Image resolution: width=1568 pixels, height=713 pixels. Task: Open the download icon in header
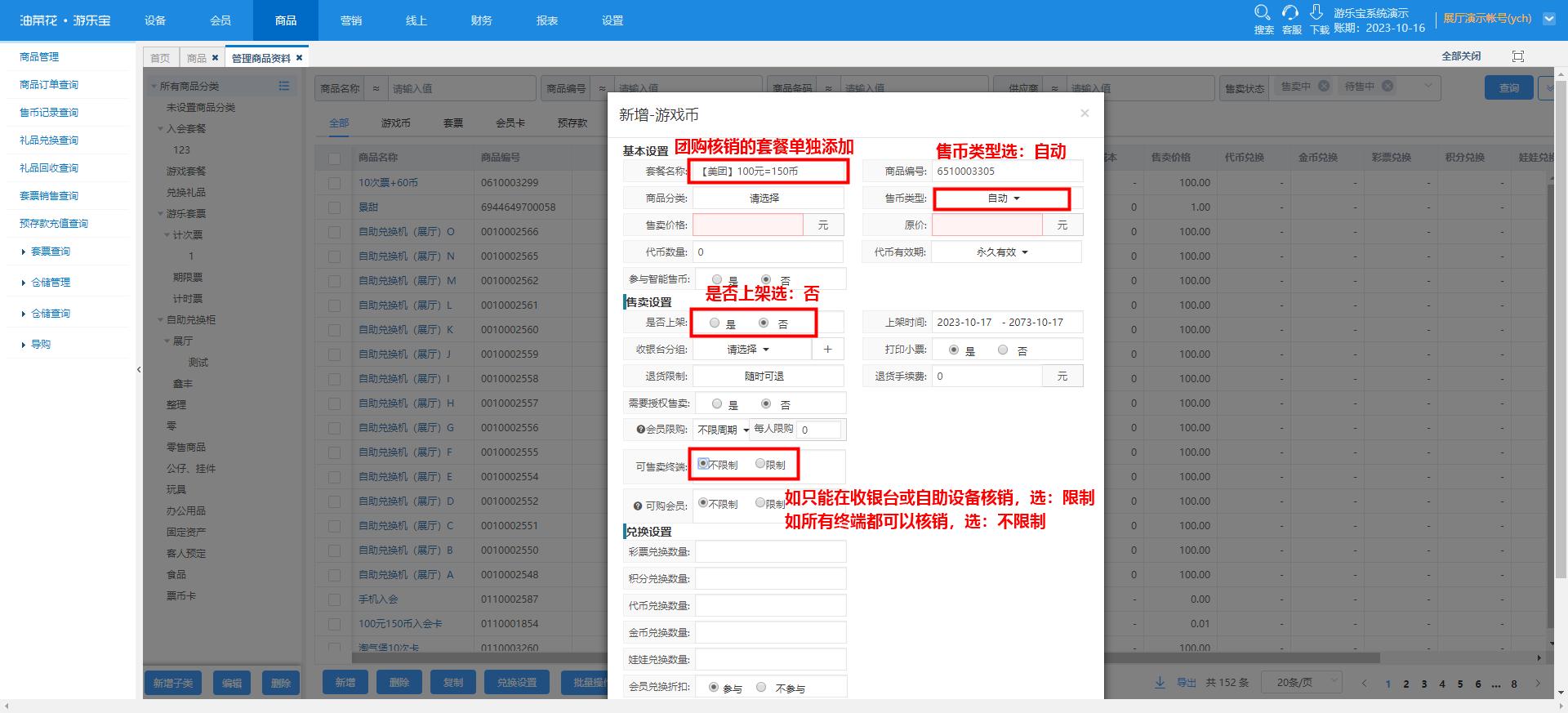click(1316, 12)
